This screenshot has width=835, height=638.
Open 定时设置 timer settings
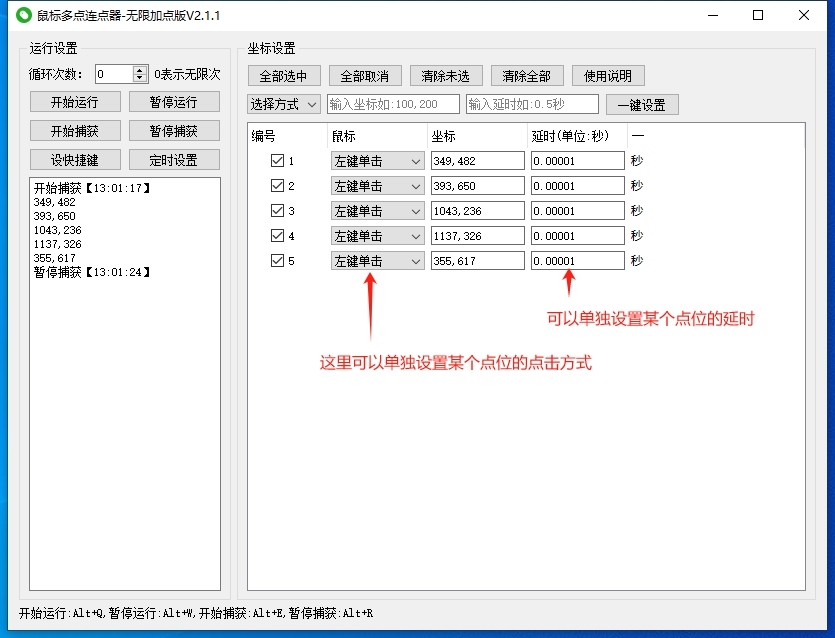174,160
